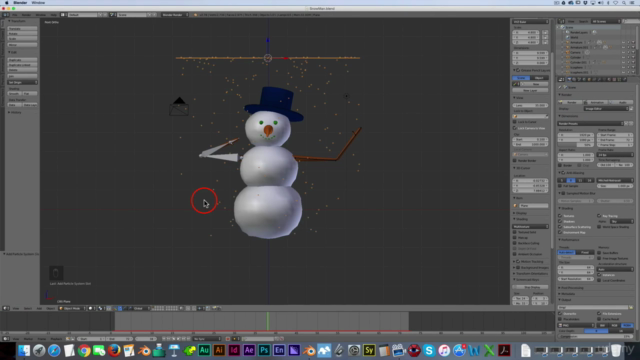Click the green current frame marker in timeline
The image size is (640, 360).
tap(268, 321)
